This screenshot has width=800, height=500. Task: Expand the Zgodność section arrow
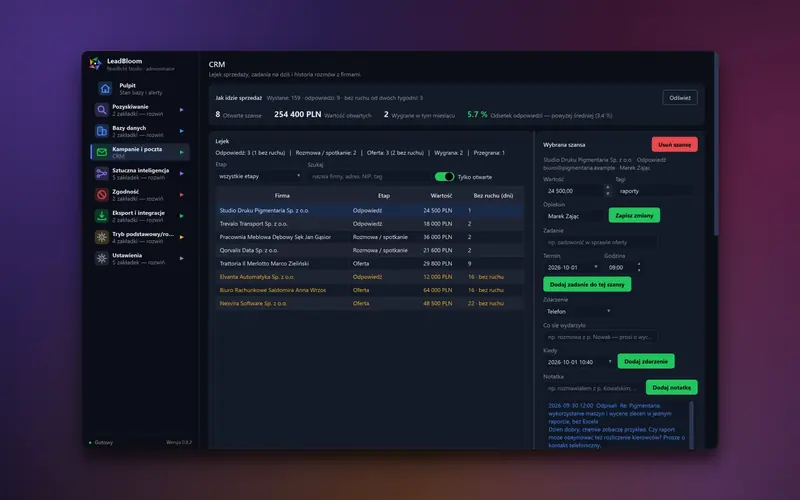coord(182,194)
